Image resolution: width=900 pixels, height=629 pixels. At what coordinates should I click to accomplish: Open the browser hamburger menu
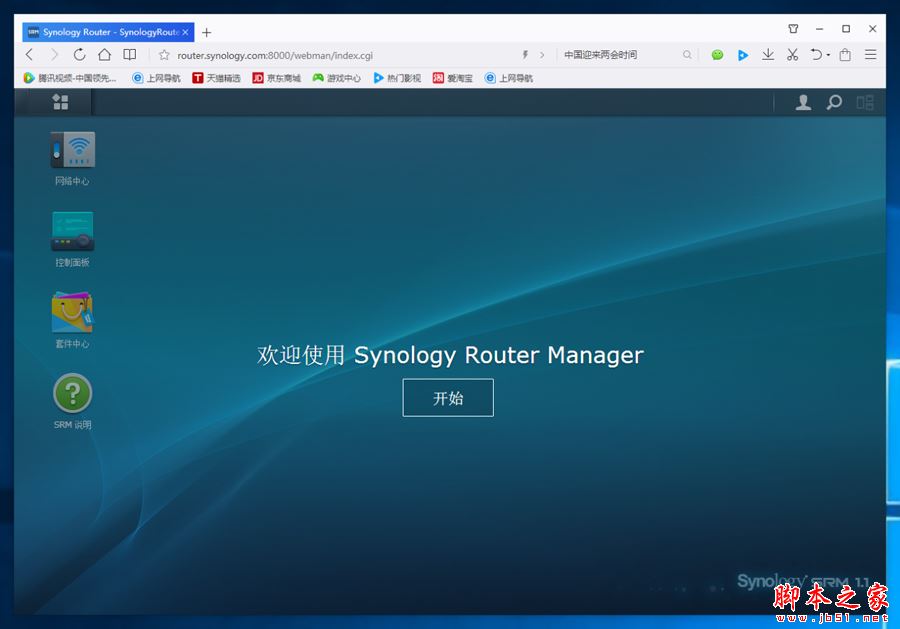coord(871,55)
